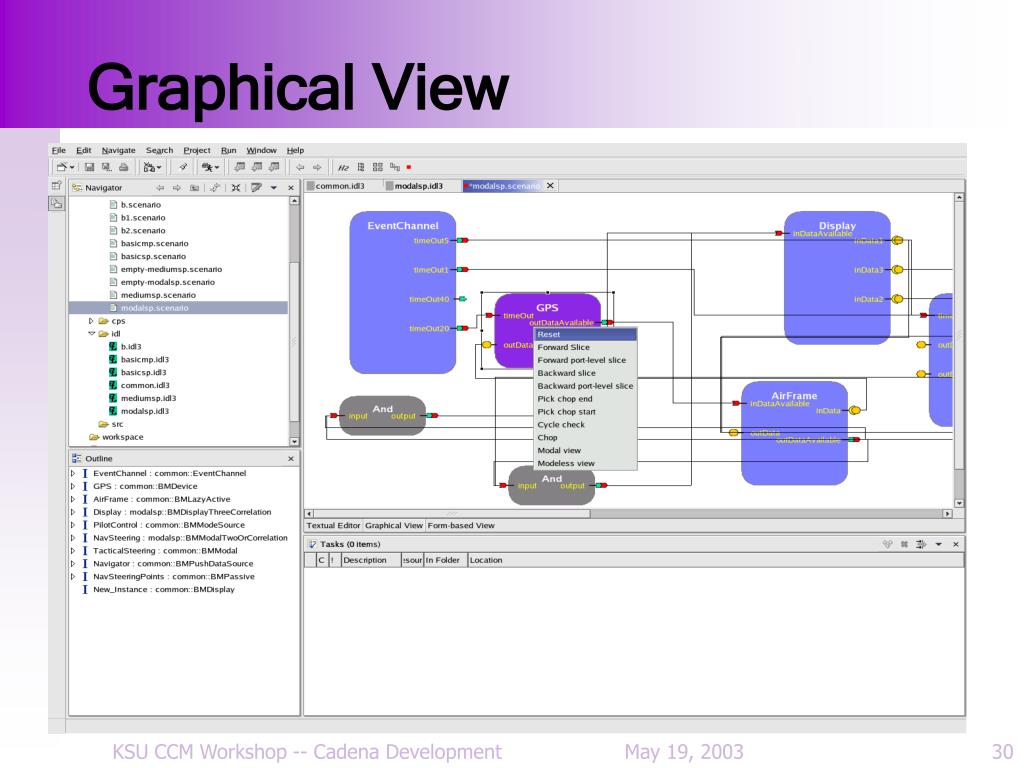Select the common.idl3 editor tab
This screenshot has height=768, width=1024.
[x=340, y=186]
